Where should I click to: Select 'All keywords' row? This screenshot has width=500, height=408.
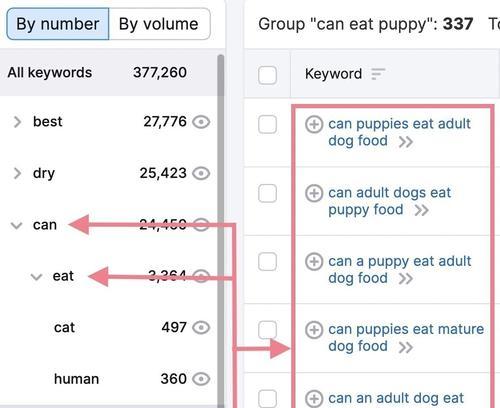point(110,73)
